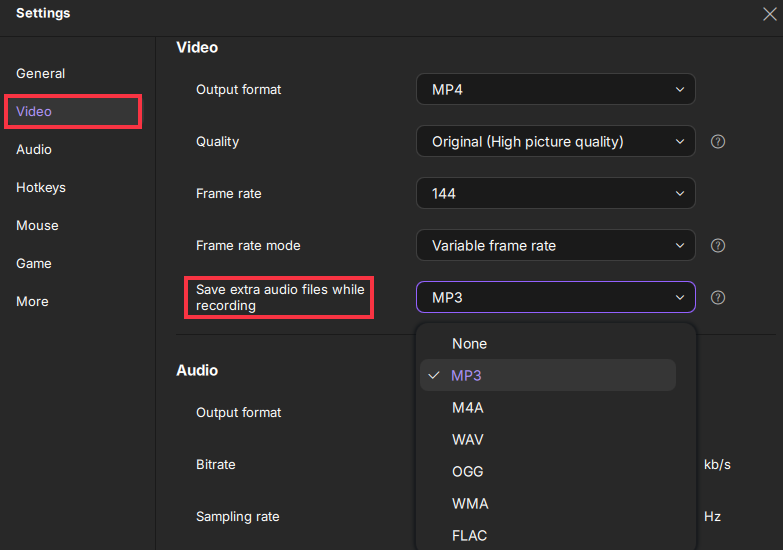Select WAV from the format list
The height and width of the screenshot is (550, 783).
pyautogui.click(x=548, y=440)
